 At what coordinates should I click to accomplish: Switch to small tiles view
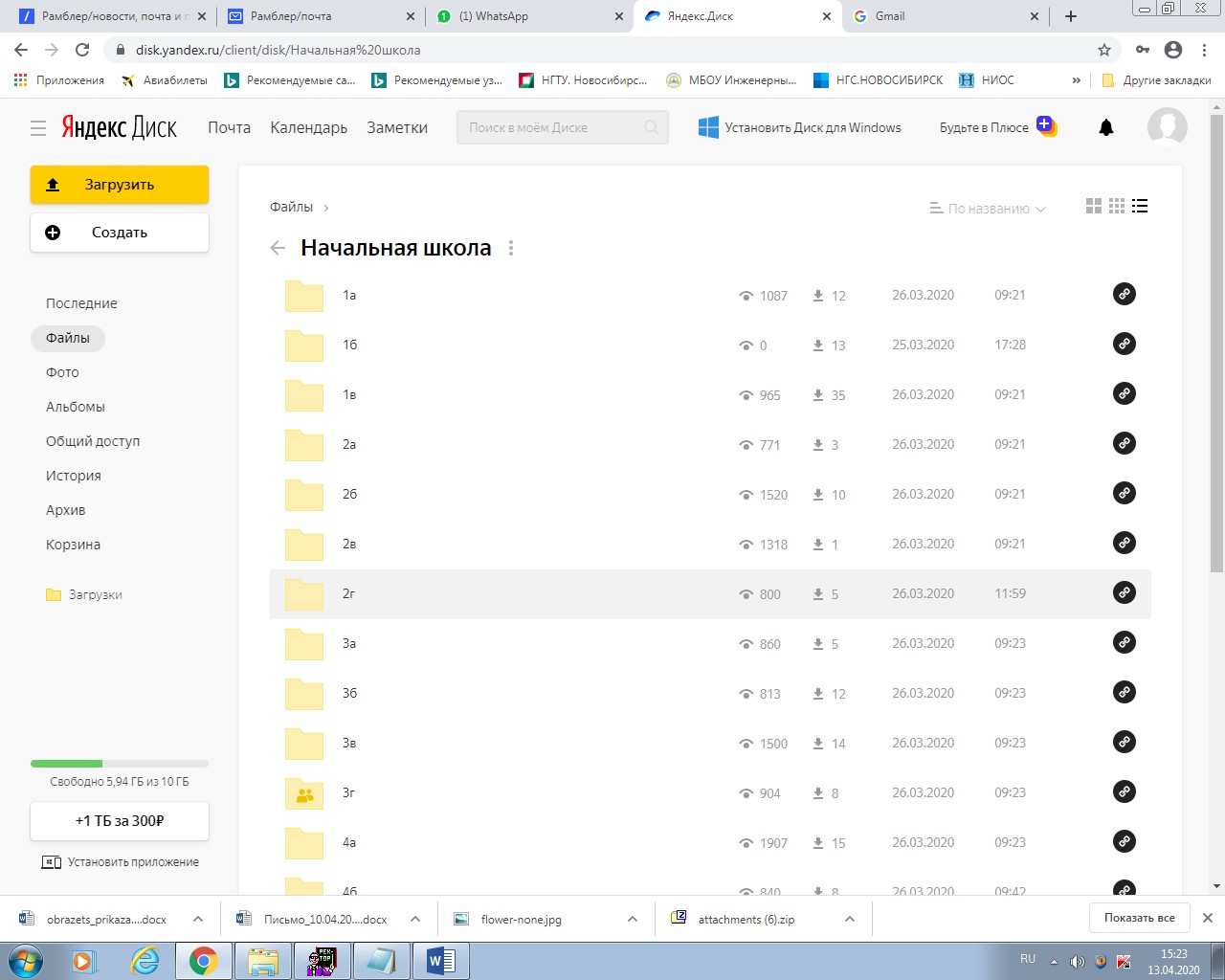(x=1117, y=207)
